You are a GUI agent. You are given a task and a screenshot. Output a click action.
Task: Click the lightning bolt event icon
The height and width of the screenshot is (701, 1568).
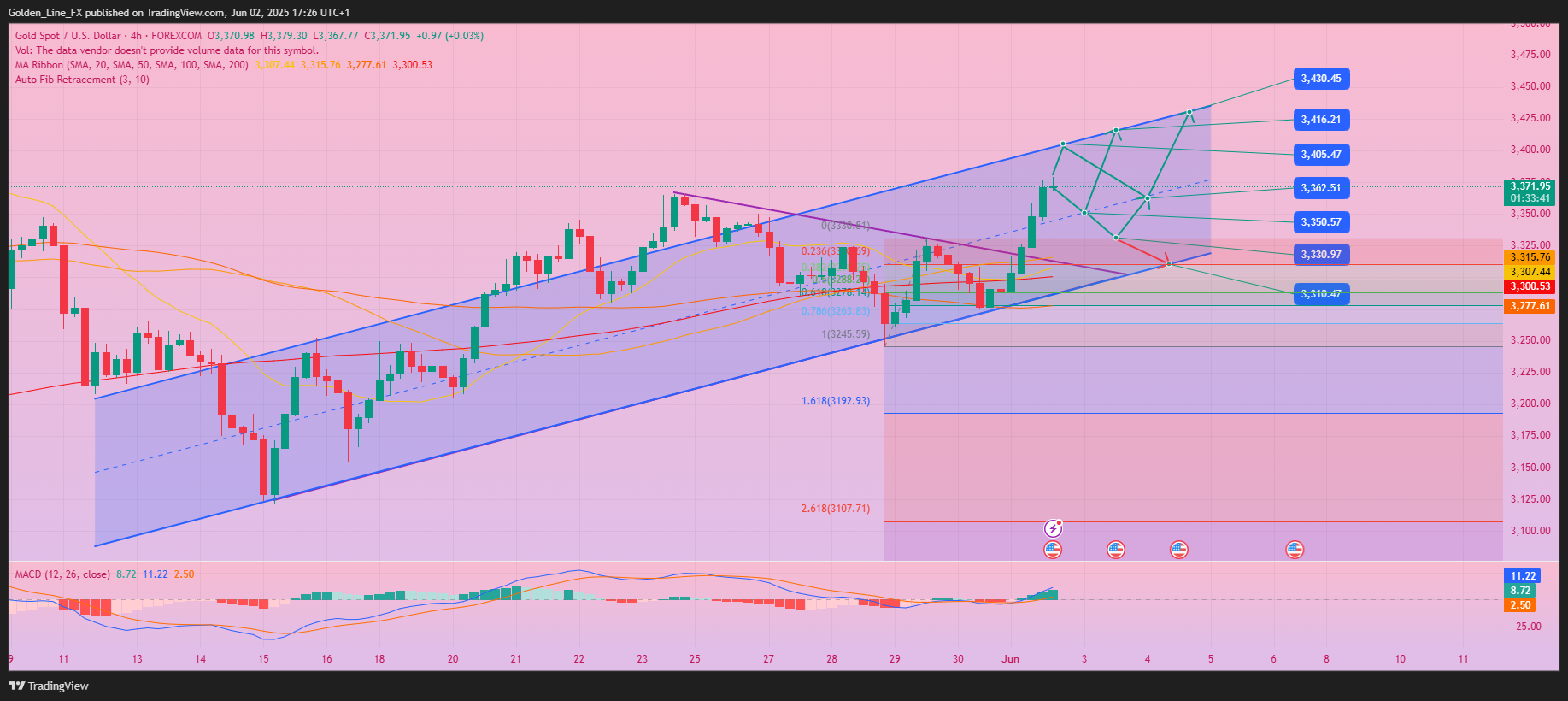point(1053,528)
